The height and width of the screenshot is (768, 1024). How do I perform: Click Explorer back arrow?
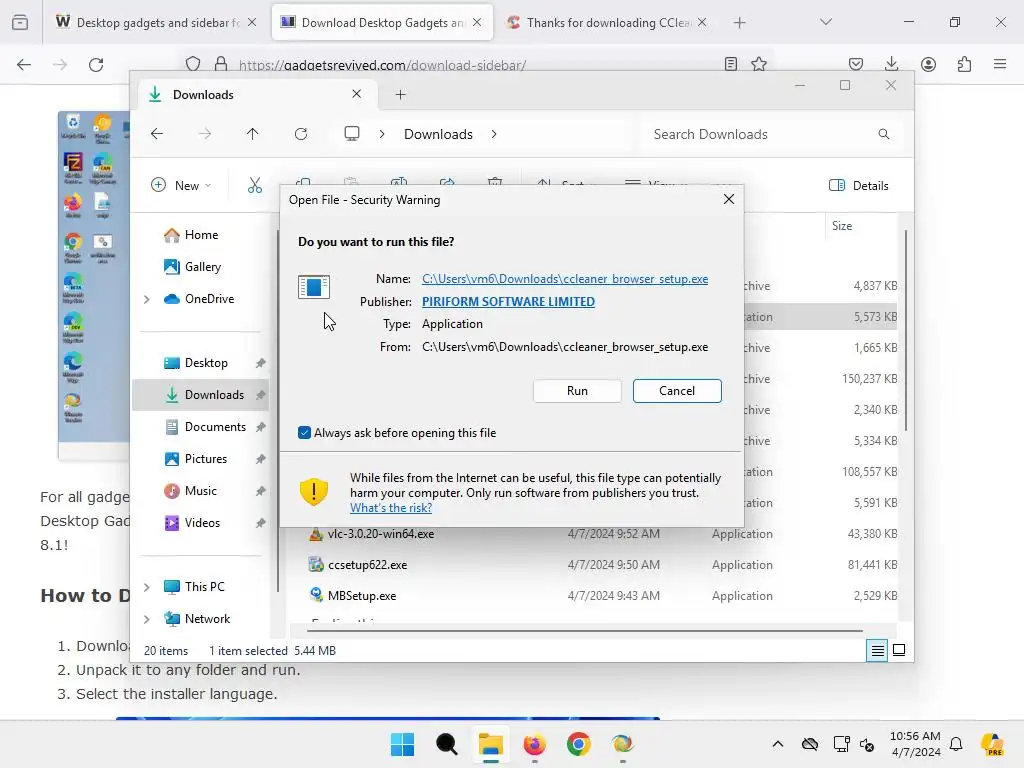[157, 134]
